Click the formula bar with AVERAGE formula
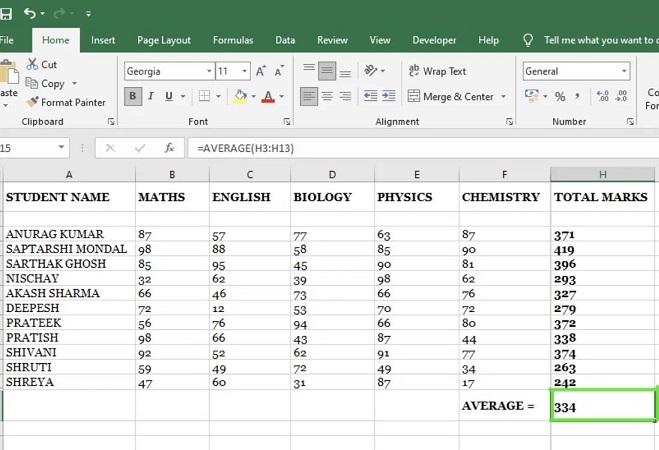 click(423, 148)
